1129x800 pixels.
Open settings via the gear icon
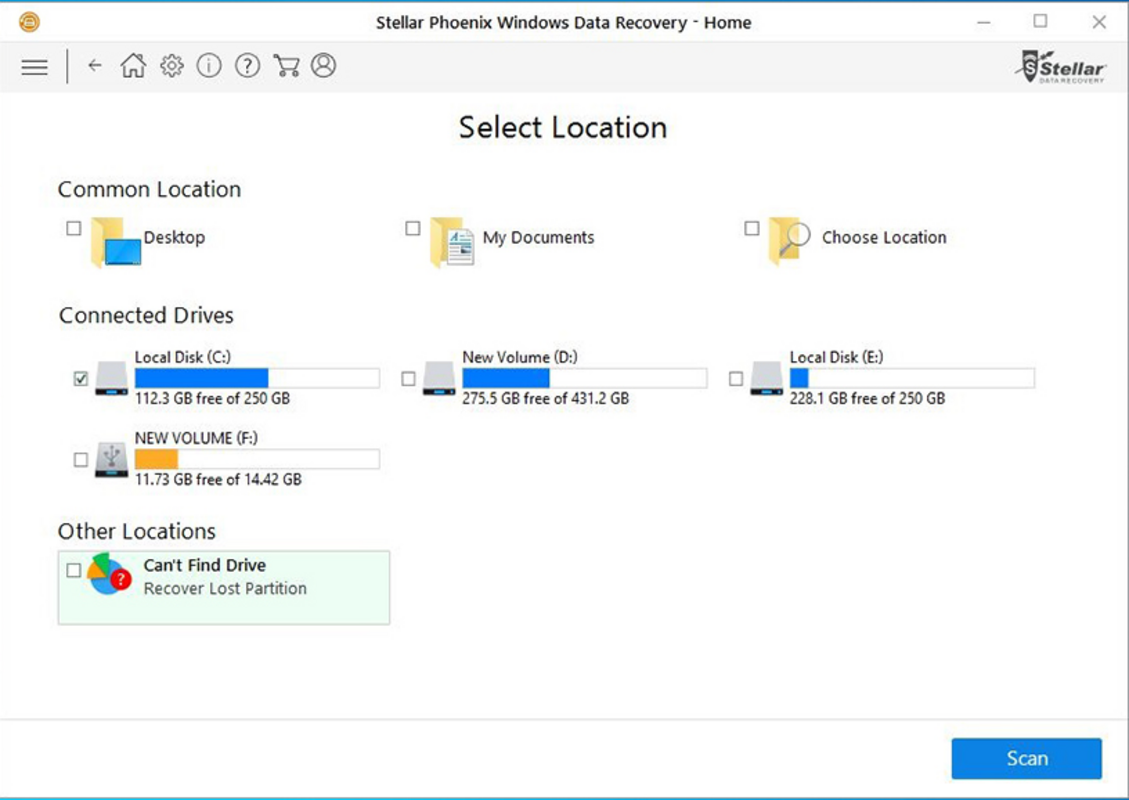(x=171, y=66)
